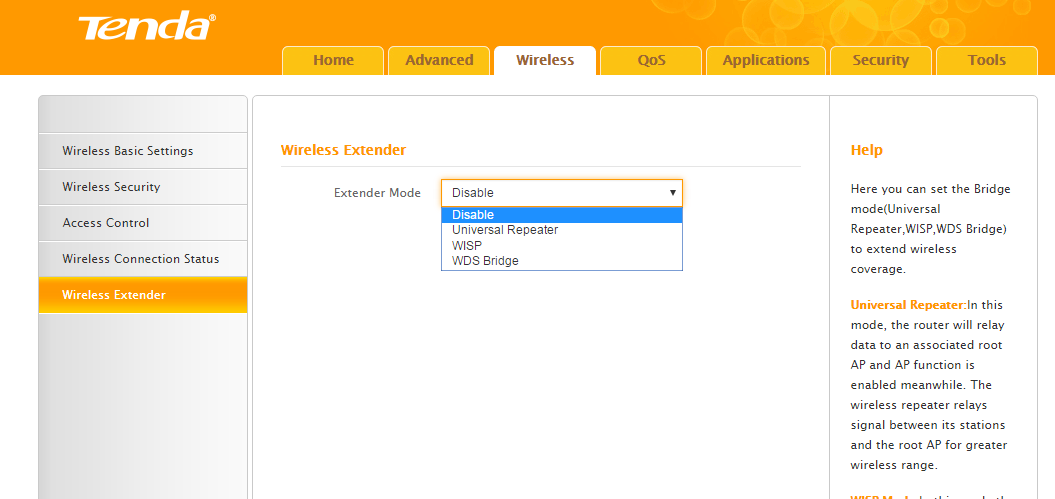Click the Help panel heading
The width and height of the screenshot is (1055, 499).
pos(866,150)
